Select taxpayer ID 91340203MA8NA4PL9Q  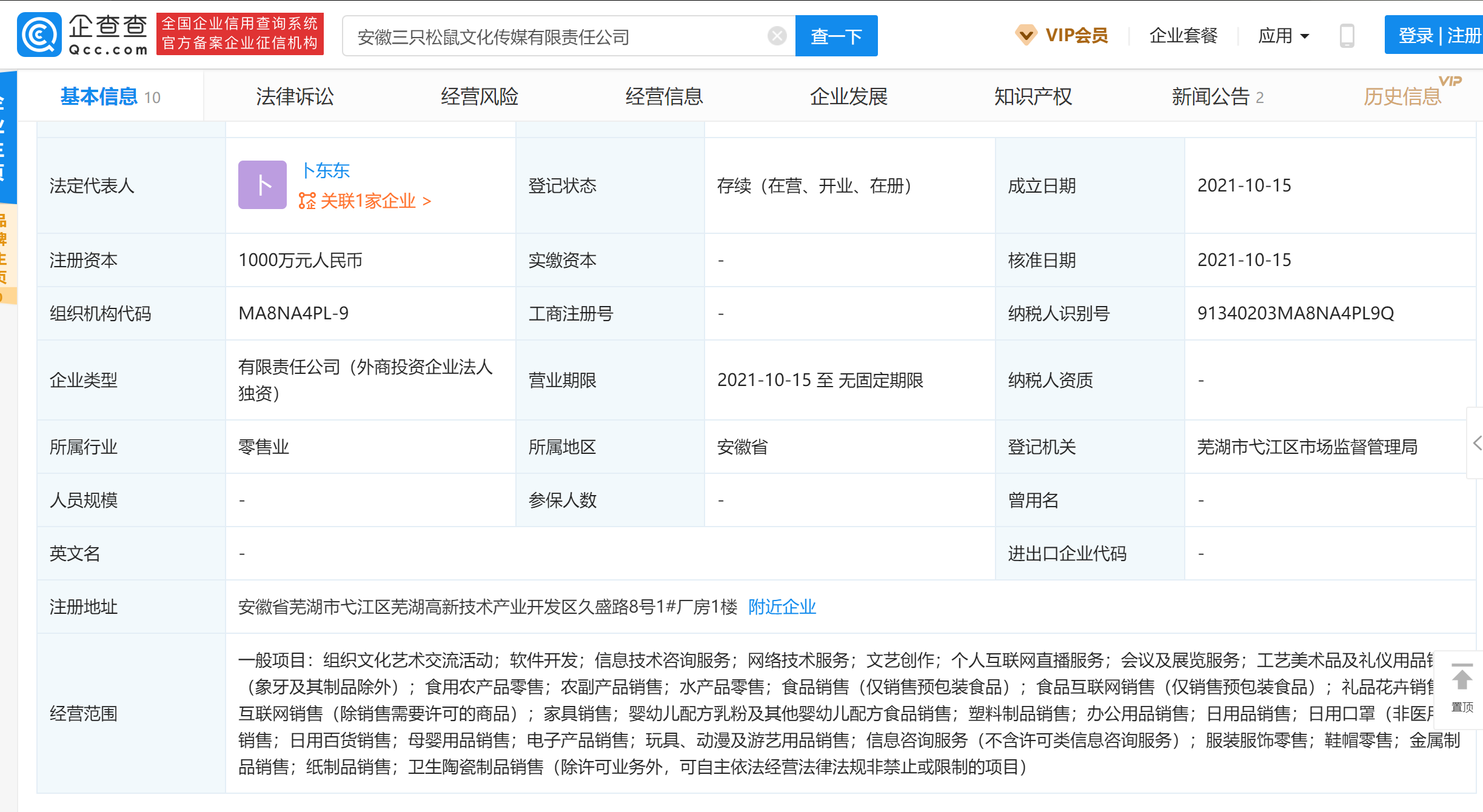coord(1296,313)
